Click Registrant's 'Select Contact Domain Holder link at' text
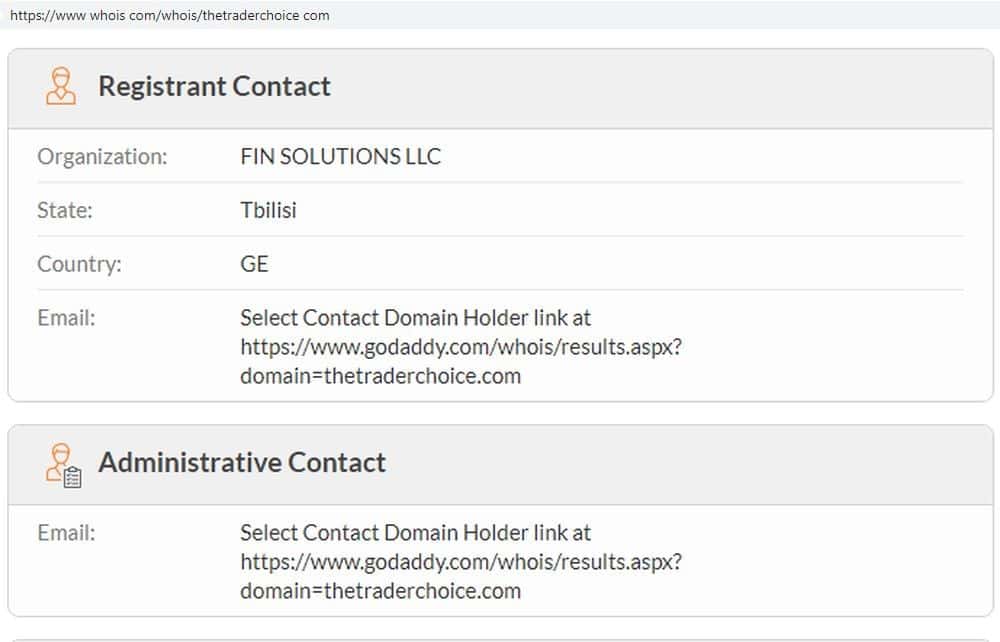The image size is (1000, 642). 415,318
